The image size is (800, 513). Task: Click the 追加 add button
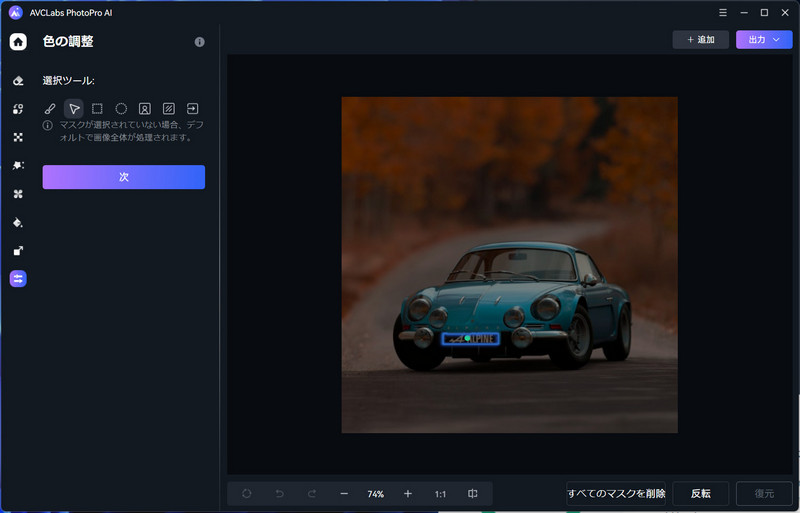(701, 40)
